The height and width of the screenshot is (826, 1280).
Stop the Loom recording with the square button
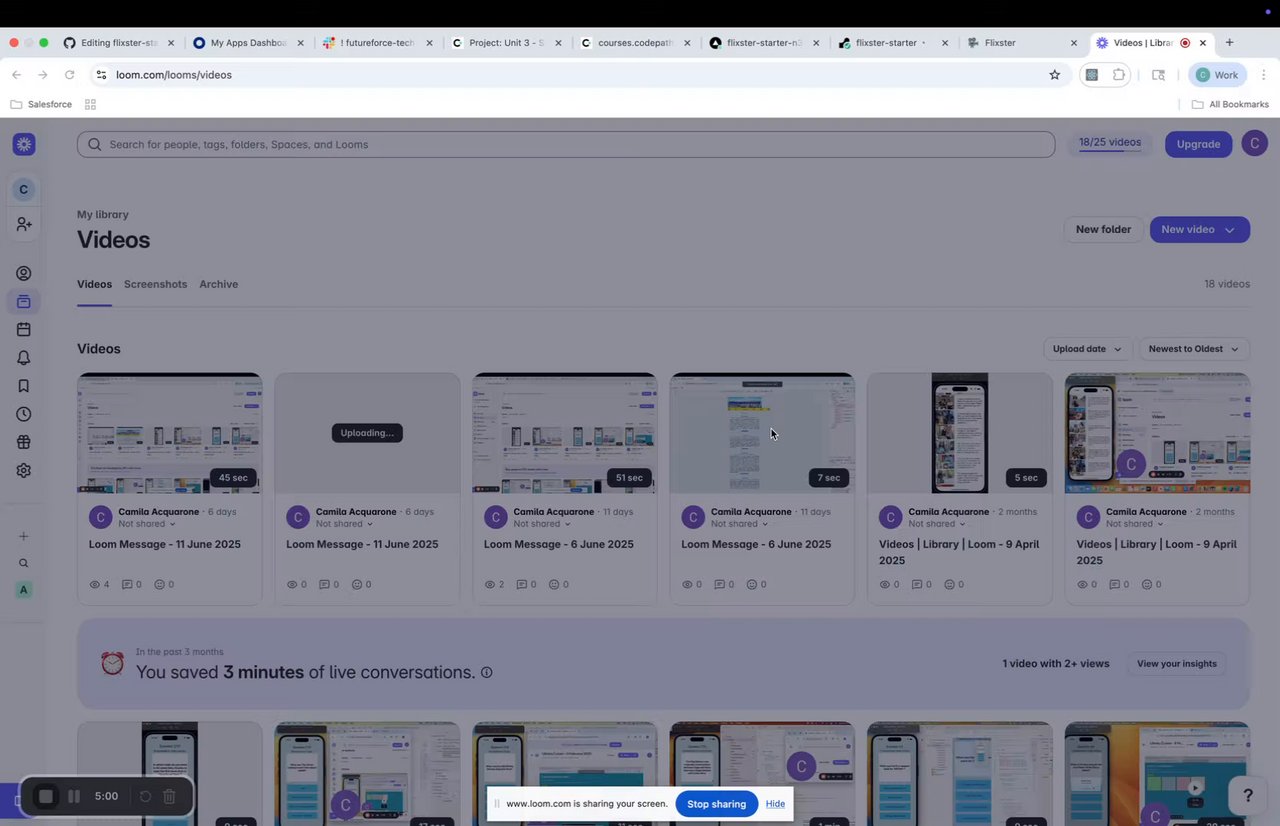(46, 796)
